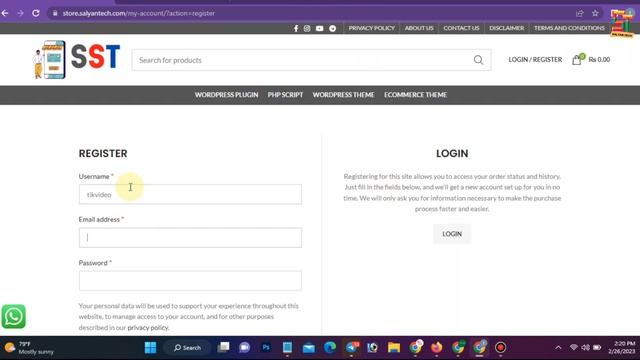Click the LOGIN button
The height and width of the screenshot is (360, 640).
(x=452, y=234)
